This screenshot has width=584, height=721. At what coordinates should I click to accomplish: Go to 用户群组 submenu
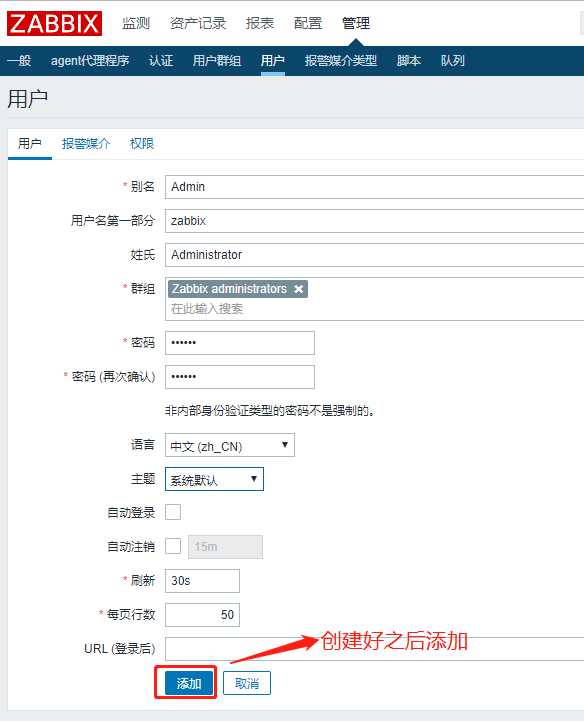[x=217, y=60]
